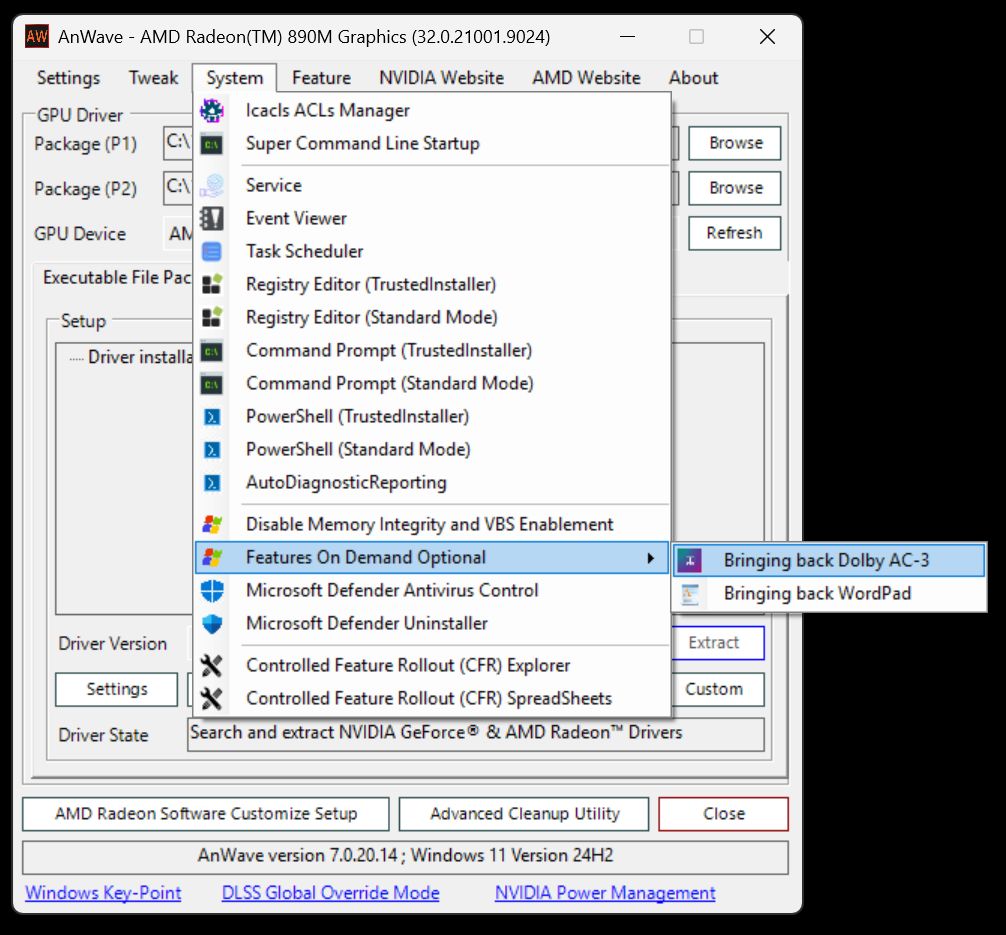Image resolution: width=1006 pixels, height=935 pixels.
Task: Switch to the Executable File Pac… tab
Action: [117, 278]
